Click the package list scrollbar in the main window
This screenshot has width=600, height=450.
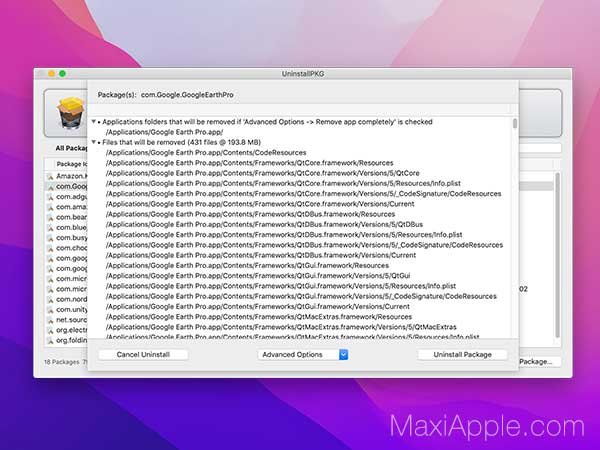pos(557,255)
